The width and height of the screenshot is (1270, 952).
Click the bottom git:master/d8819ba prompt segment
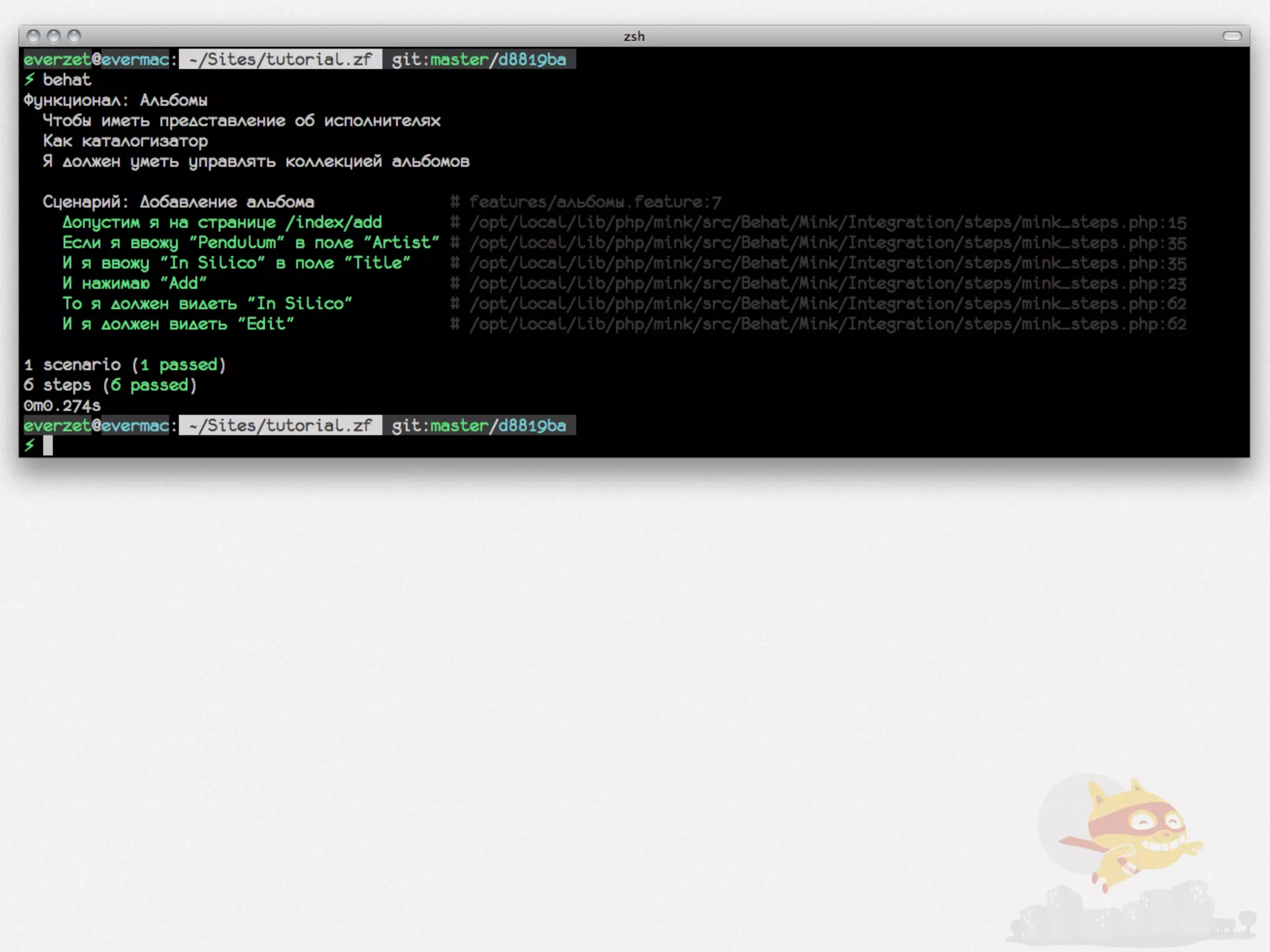point(479,426)
